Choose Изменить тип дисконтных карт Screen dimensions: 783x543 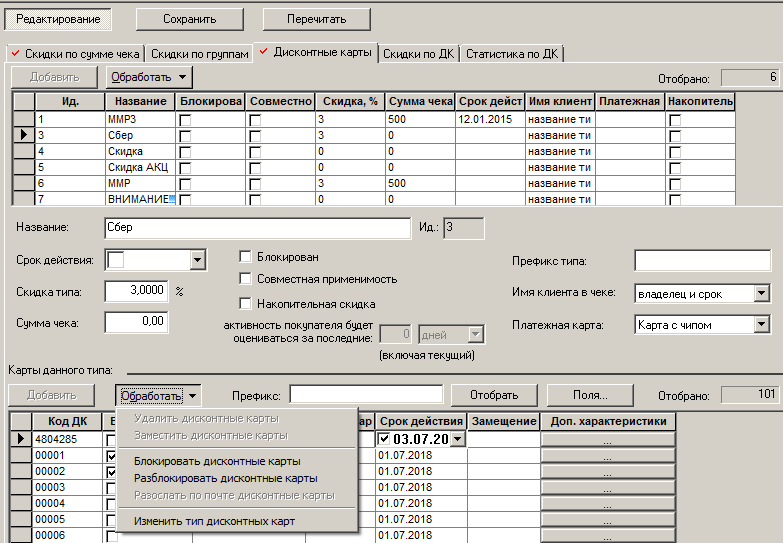tap(214, 521)
